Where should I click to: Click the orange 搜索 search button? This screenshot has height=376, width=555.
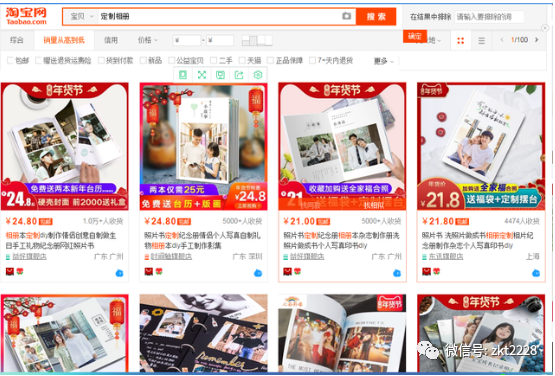coord(376,17)
